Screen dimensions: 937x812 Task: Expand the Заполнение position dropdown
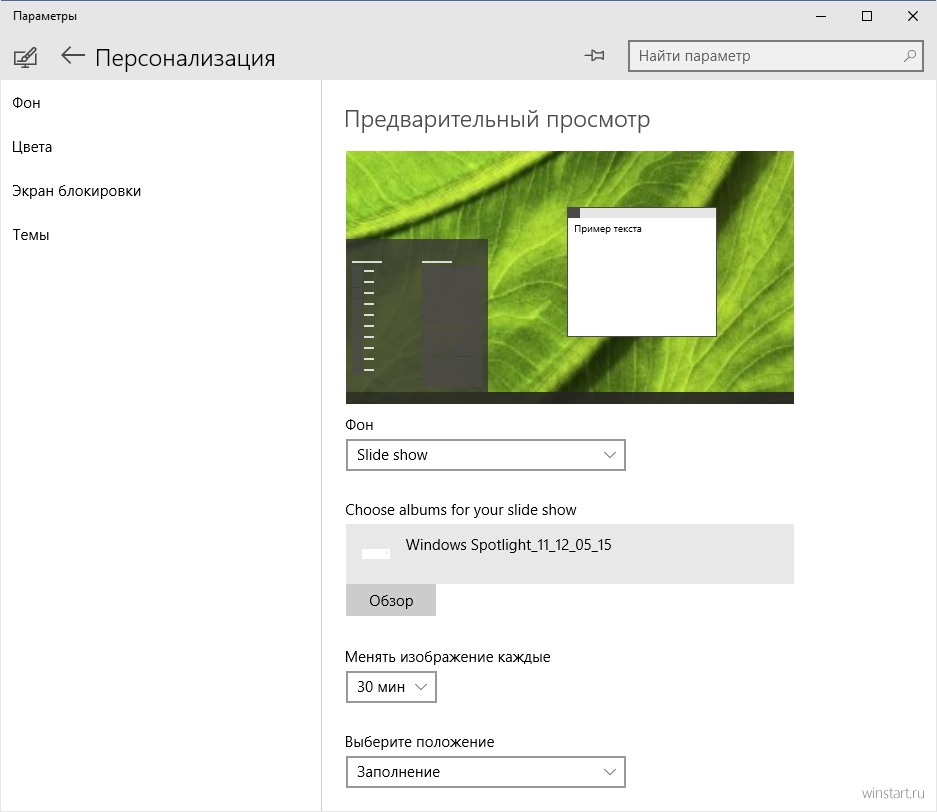pyautogui.click(x=485, y=772)
